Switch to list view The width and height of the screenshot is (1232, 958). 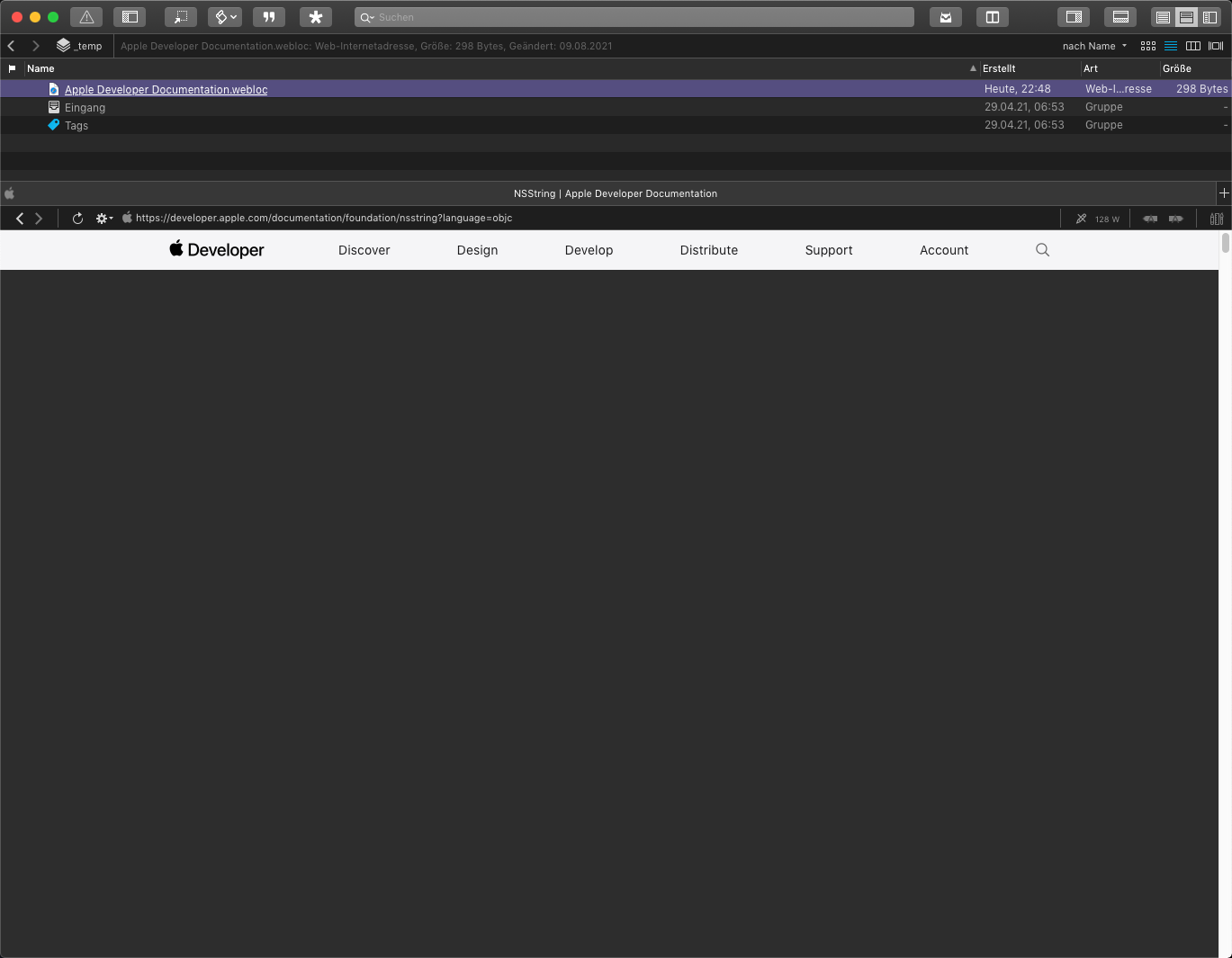click(1171, 46)
